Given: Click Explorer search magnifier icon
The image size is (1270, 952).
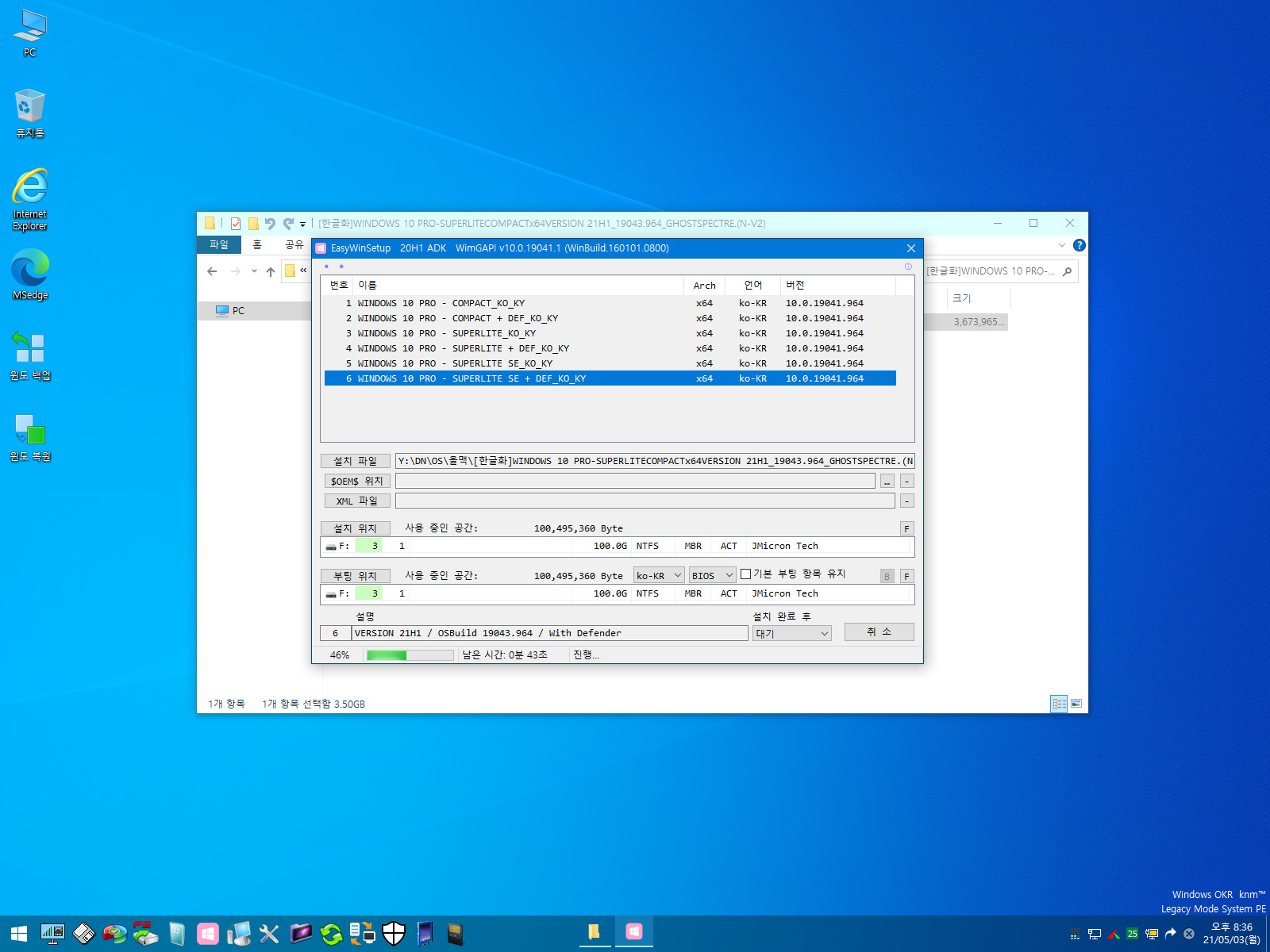Looking at the screenshot, I should click(x=1067, y=271).
